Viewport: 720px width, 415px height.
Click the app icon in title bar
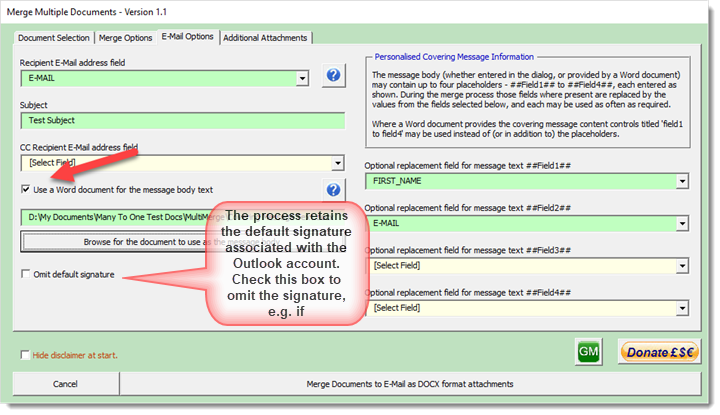click(x=11, y=12)
